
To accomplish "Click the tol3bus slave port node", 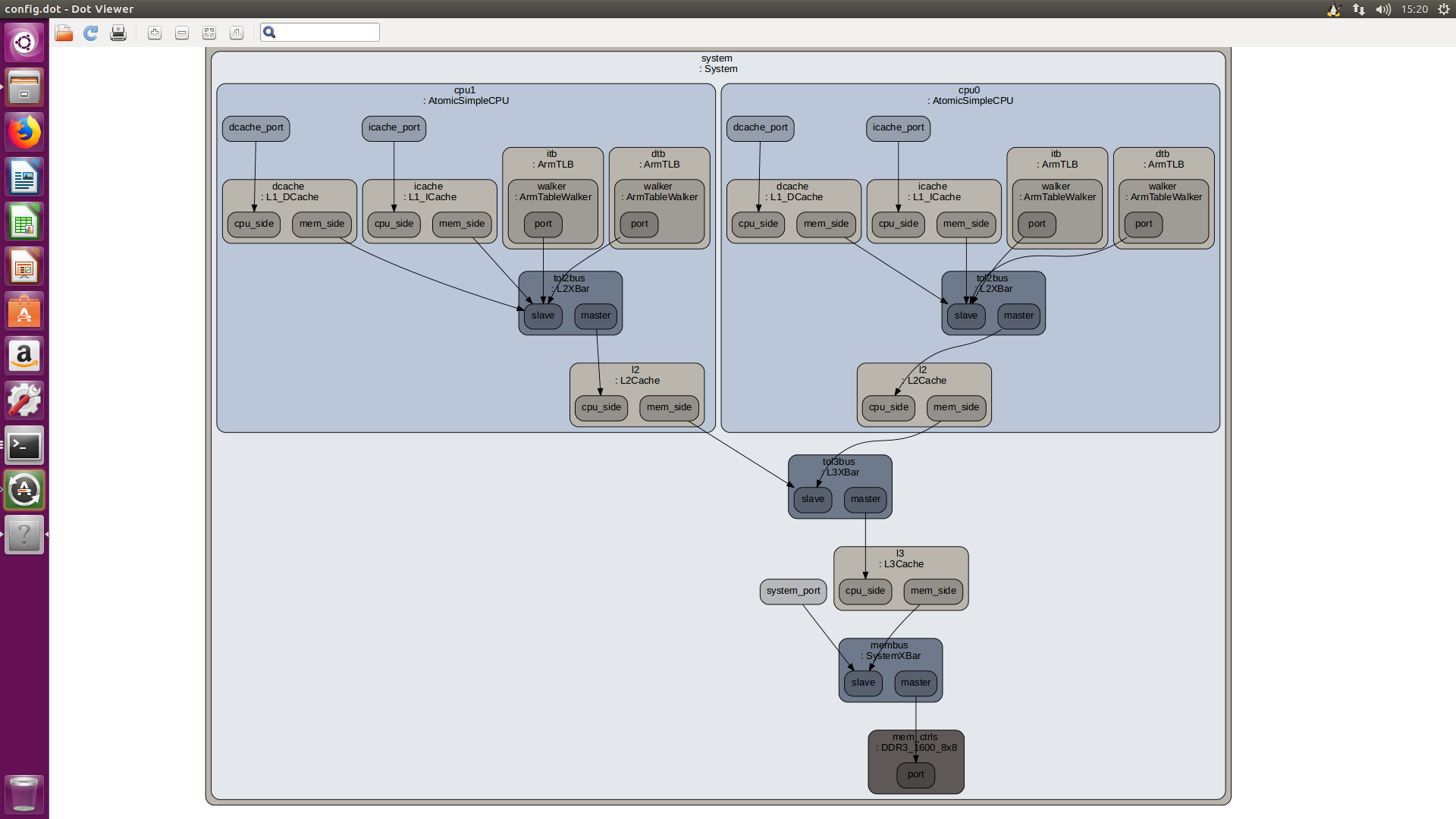I will pos(812,499).
